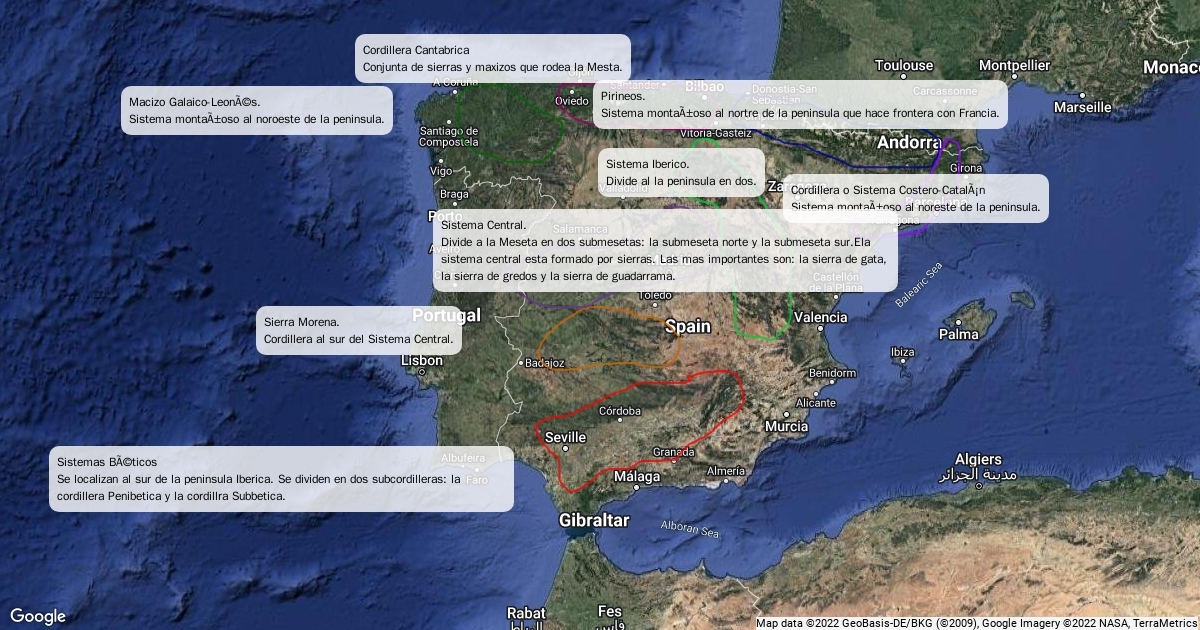Viewport: 1200px width, 630px height.
Task: Click the Benidorm city label
Action: click(x=833, y=373)
